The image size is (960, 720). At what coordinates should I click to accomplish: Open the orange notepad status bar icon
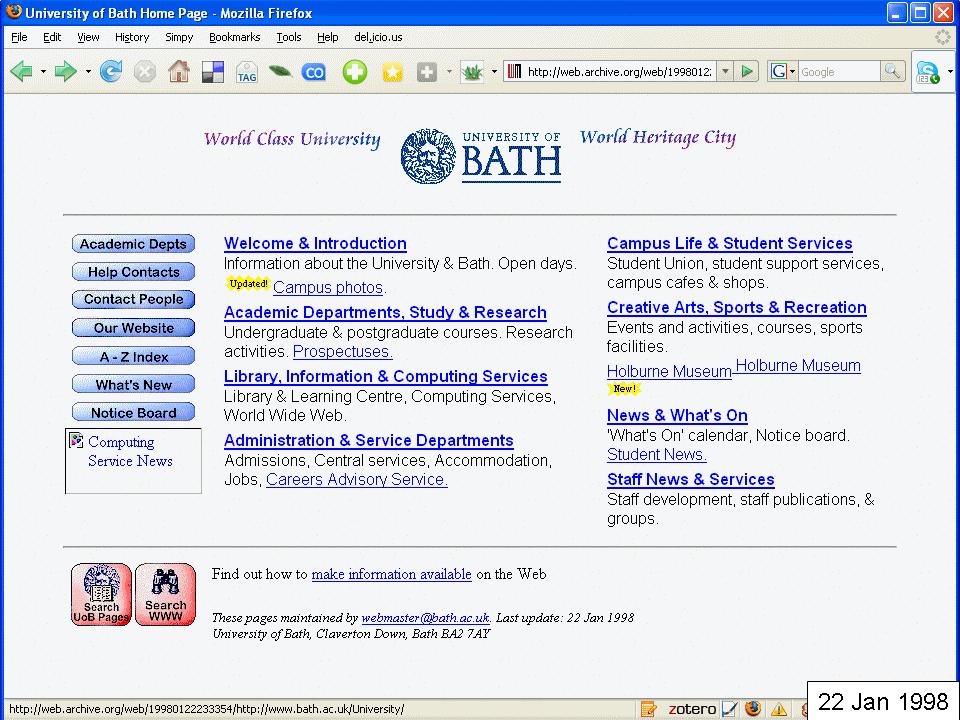(x=648, y=709)
